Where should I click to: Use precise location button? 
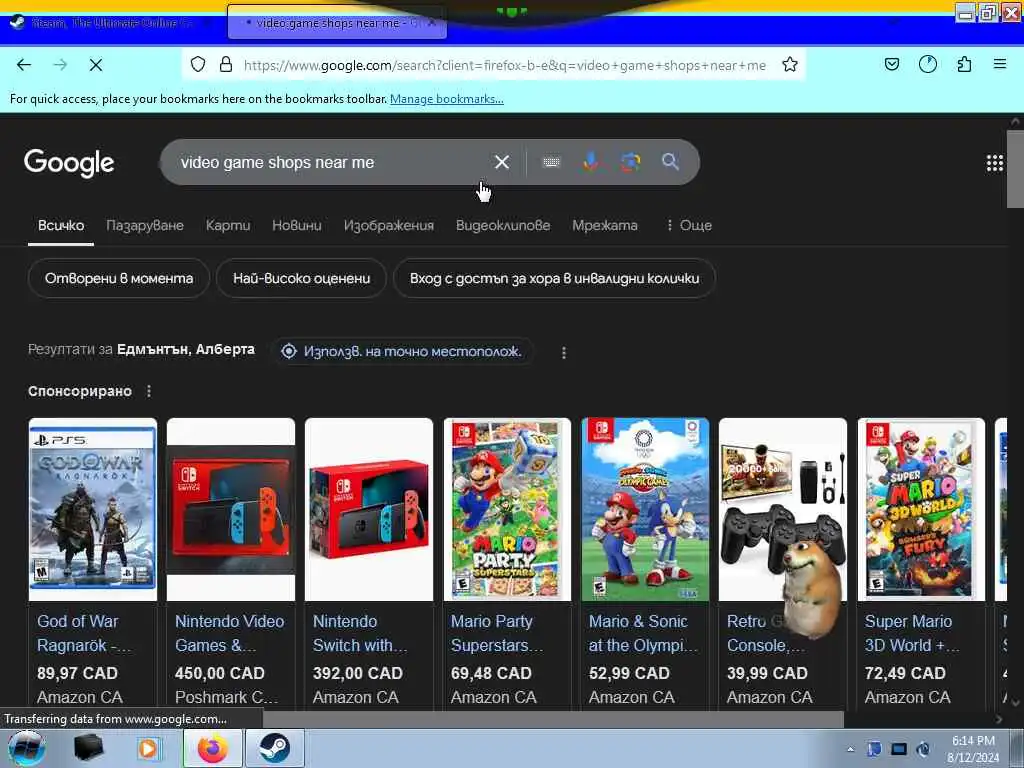(402, 351)
